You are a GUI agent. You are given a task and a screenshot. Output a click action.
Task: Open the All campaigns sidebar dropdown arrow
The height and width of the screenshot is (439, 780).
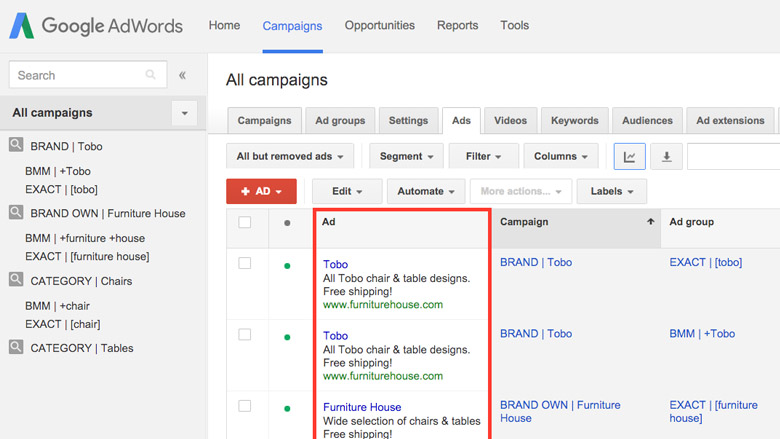coord(185,113)
